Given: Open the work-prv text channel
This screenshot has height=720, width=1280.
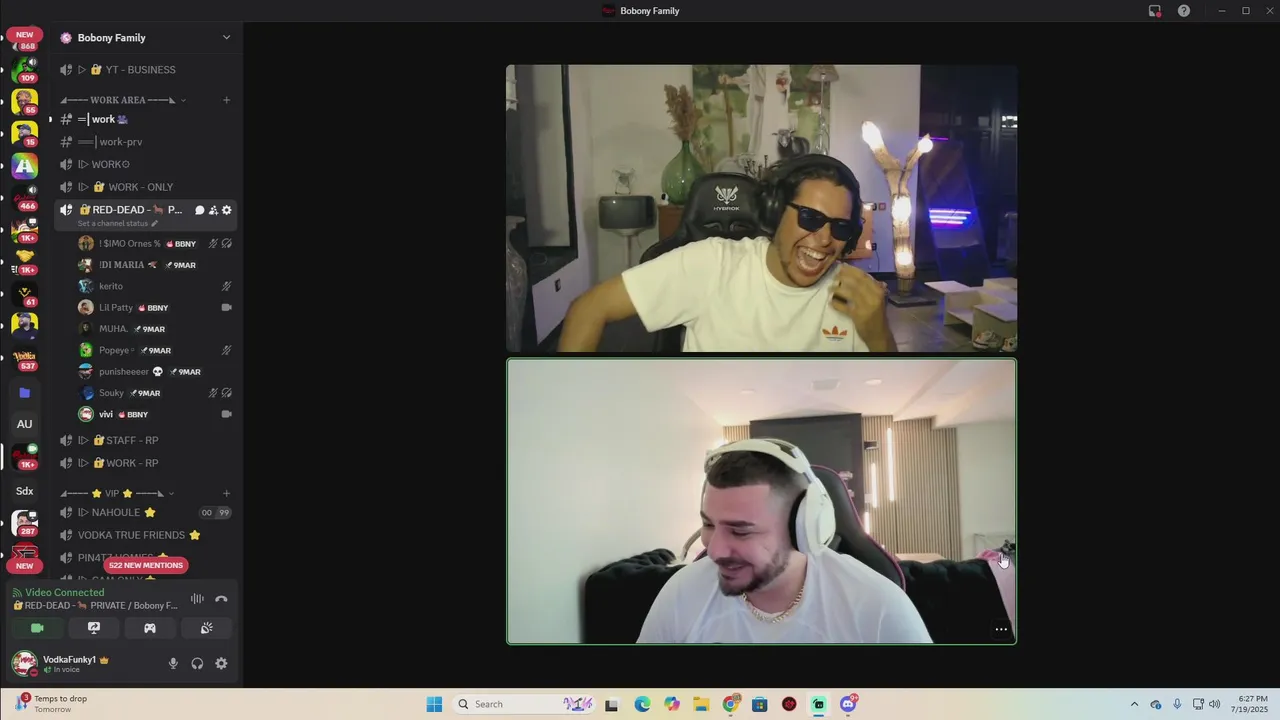Looking at the screenshot, I should (x=145, y=142).
